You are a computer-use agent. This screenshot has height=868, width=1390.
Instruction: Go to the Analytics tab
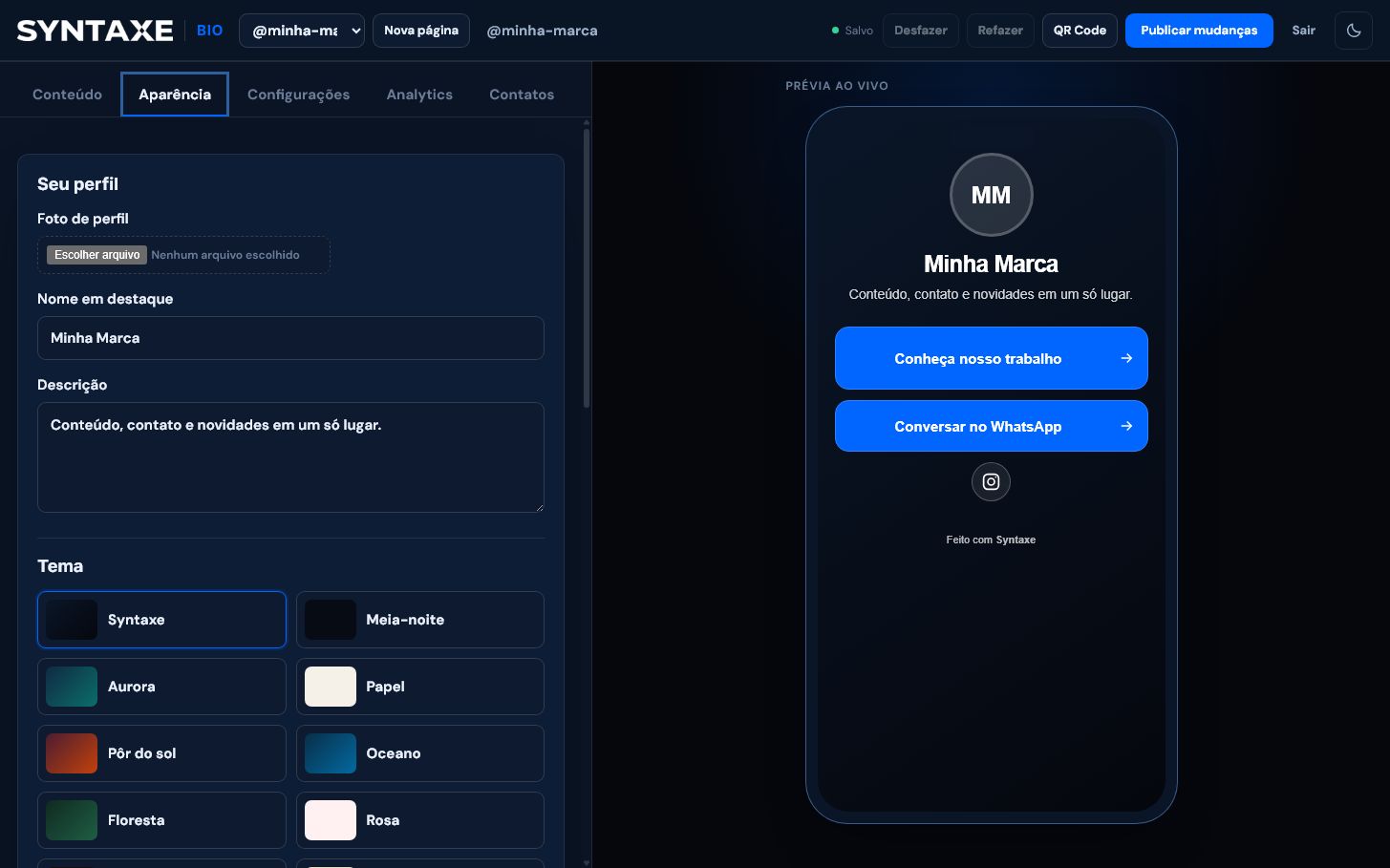pos(419,95)
